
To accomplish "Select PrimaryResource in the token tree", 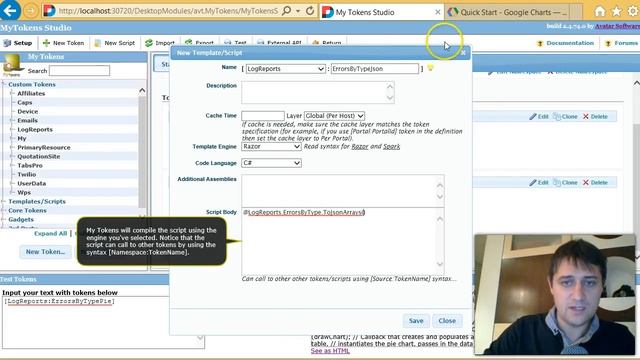I will coord(44,147).
